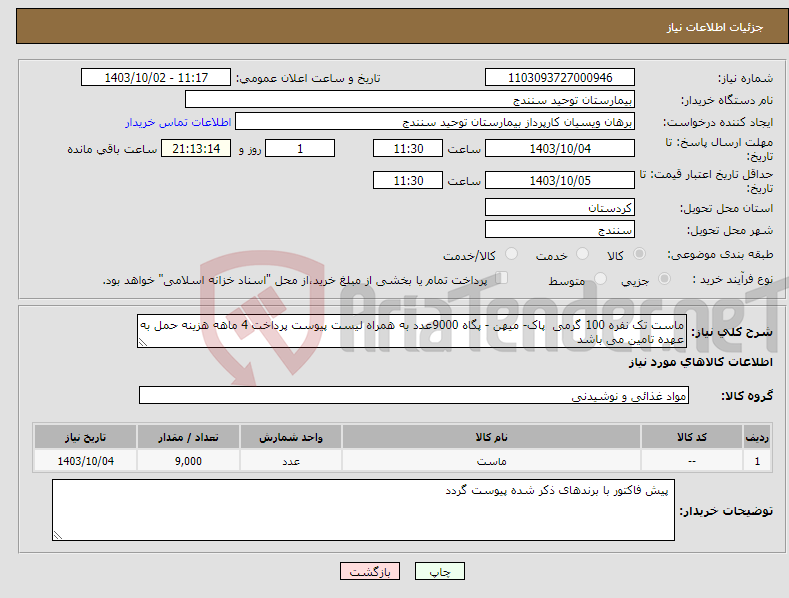Select the کالا/خدمت radio button
The image size is (789, 598).
pos(511,254)
